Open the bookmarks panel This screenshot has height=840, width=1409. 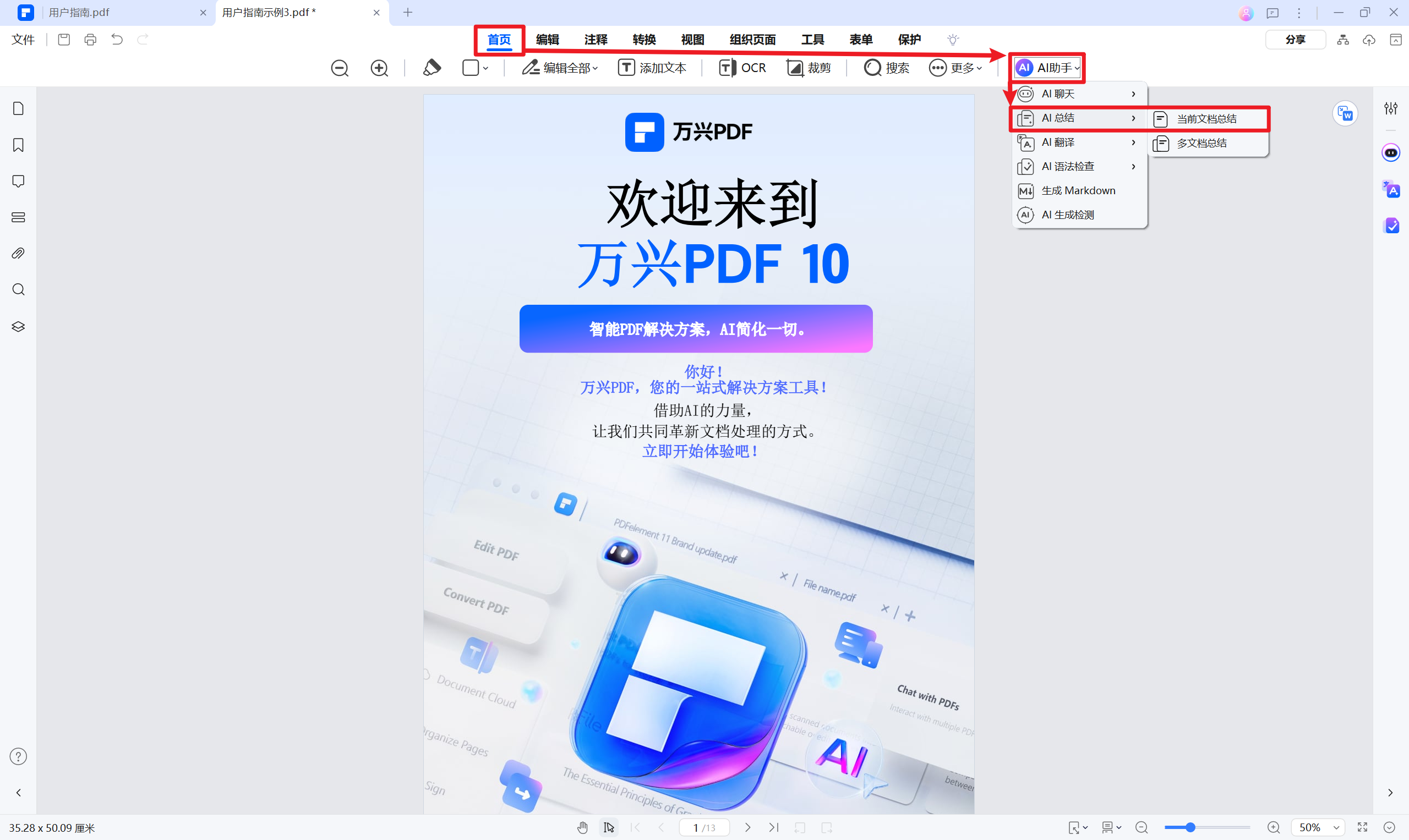[18, 145]
